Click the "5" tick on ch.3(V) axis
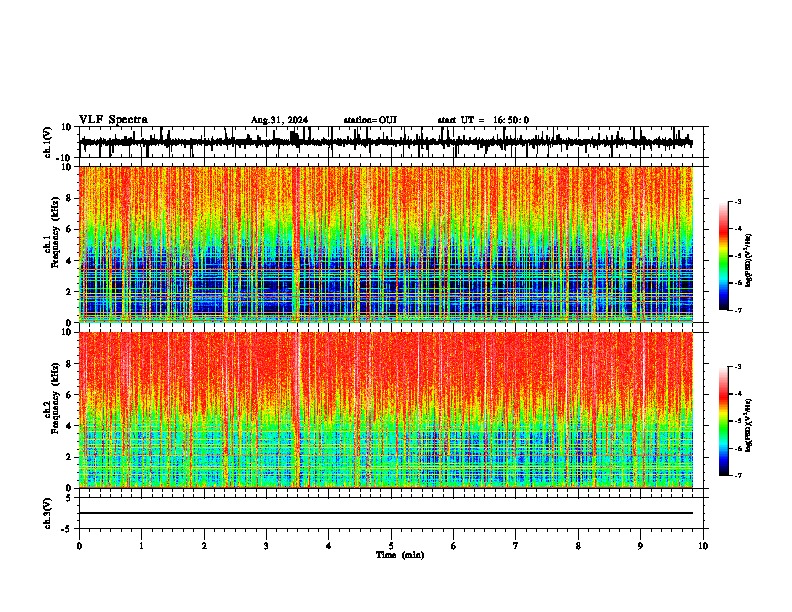Screen dimensions: 792x612 point(70,498)
